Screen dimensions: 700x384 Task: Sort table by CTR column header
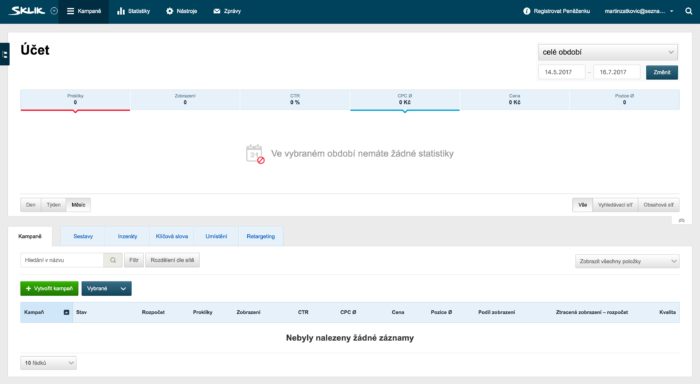point(303,312)
